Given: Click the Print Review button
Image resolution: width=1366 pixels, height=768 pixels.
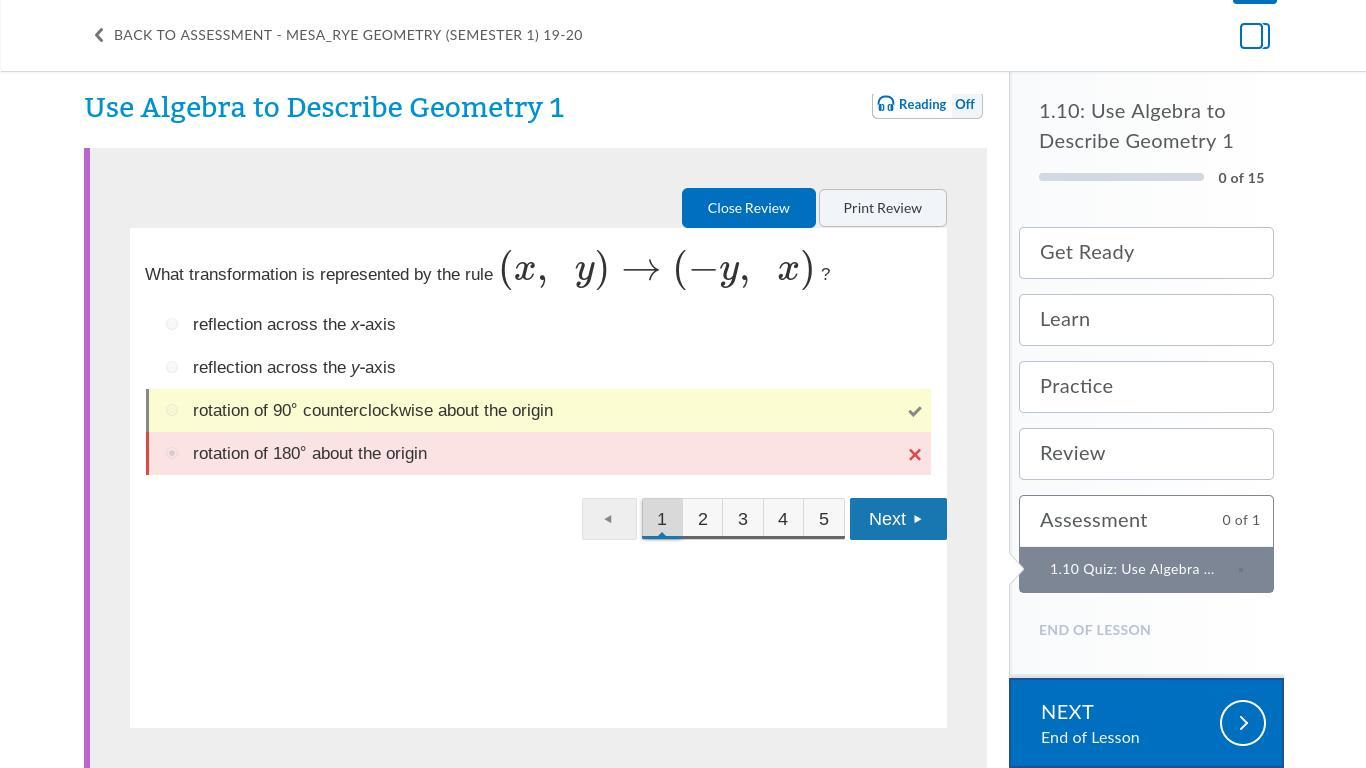Looking at the screenshot, I should tap(882, 208).
